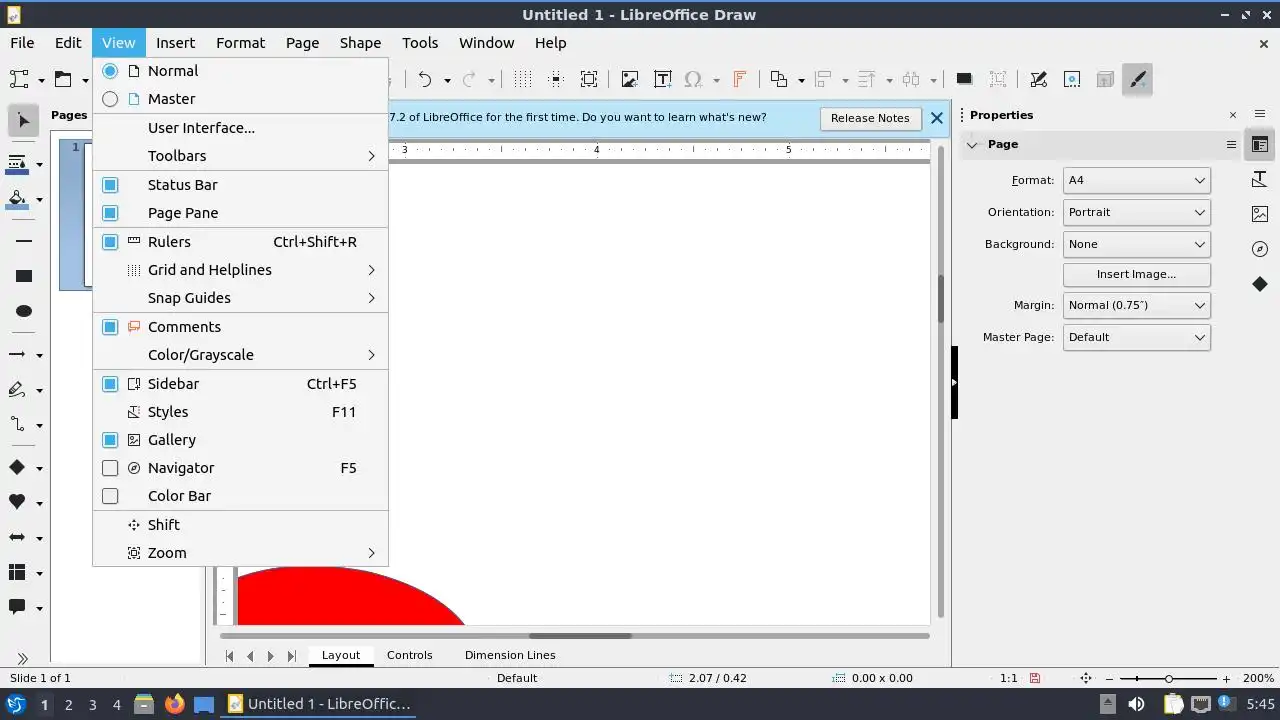
Task: Click the Show Gluepoint Functions icon
Action: click(1072, 79)
